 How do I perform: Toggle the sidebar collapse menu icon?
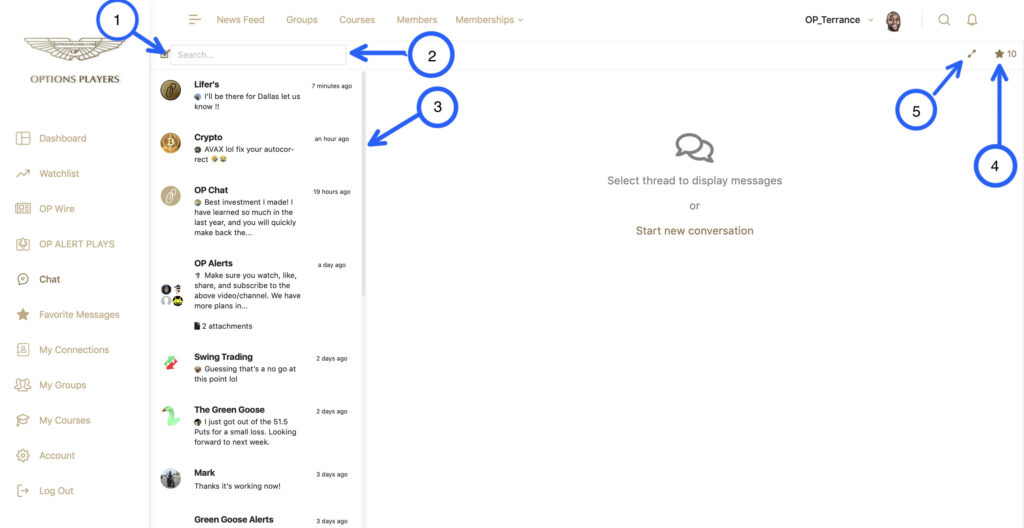pos(195,20)
